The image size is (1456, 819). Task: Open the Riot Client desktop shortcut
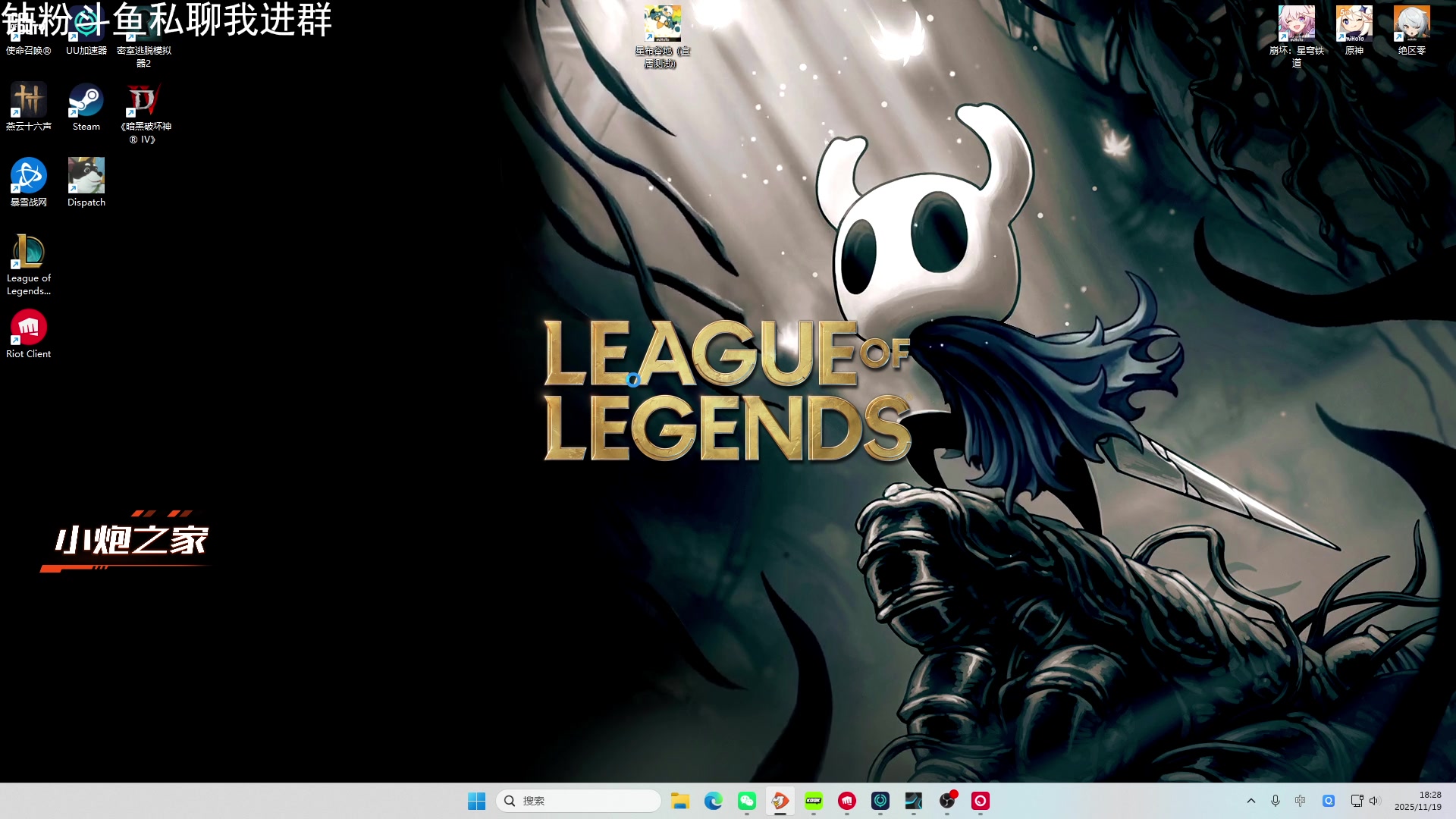pyautogui.click(x=29, y=328)
